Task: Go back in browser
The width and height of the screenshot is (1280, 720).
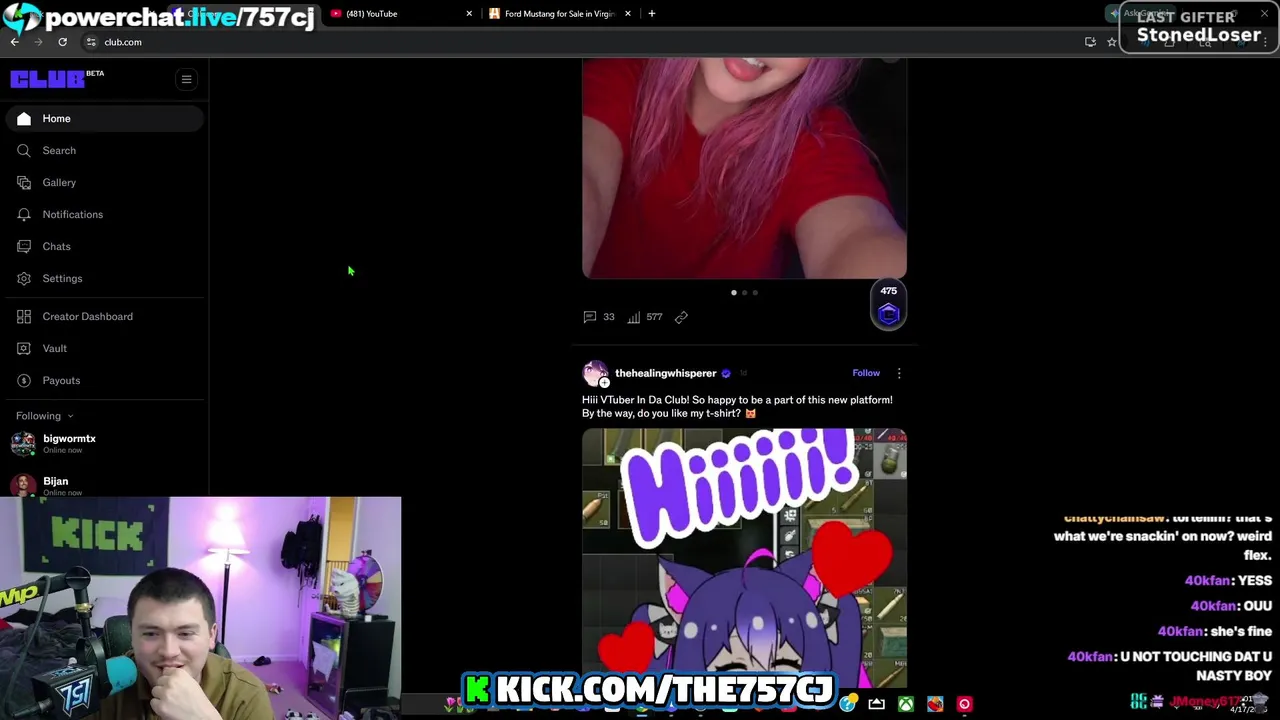Action: tap(15, 42)
